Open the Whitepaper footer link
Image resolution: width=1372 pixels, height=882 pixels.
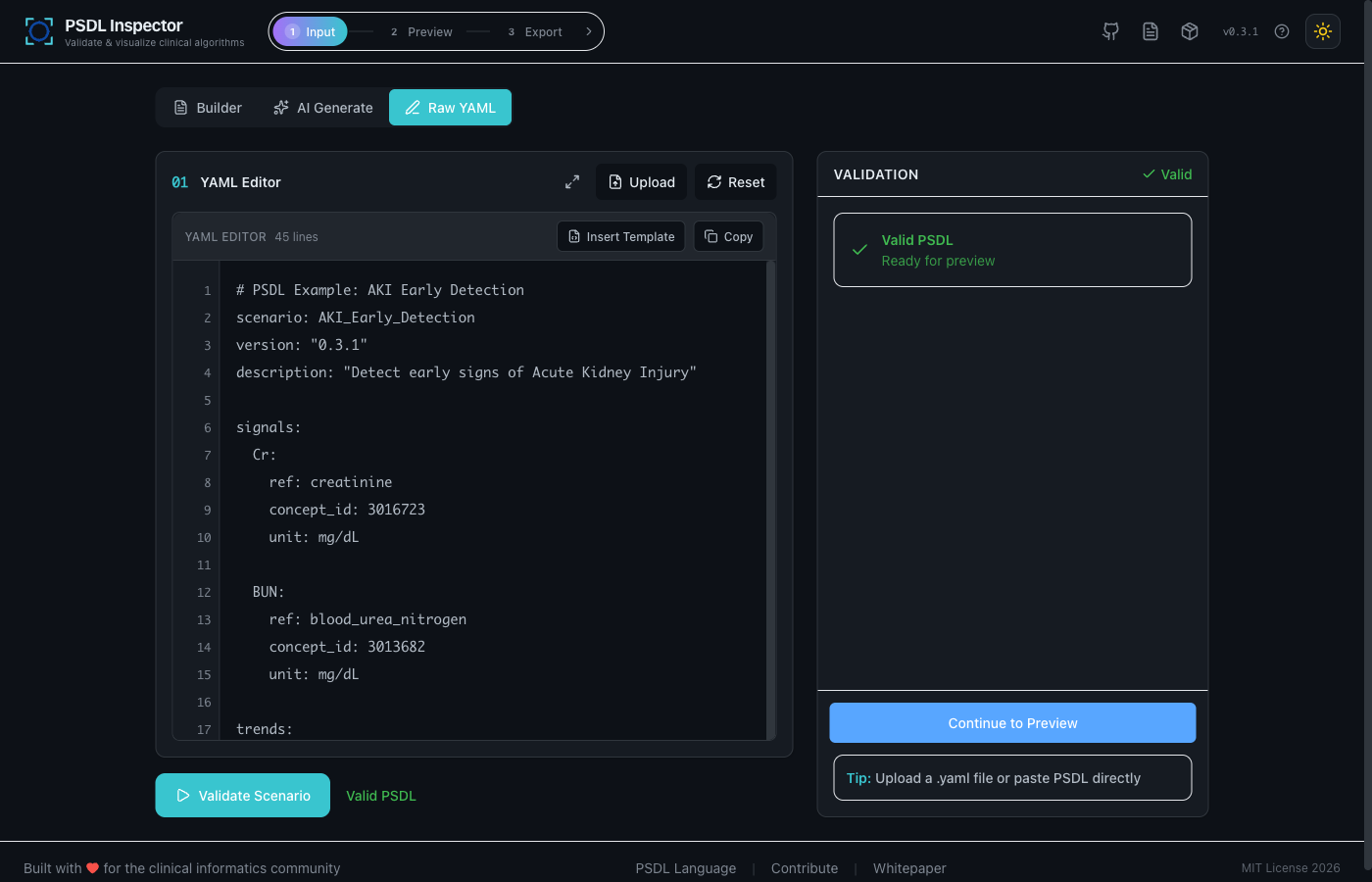click(909, 868)
